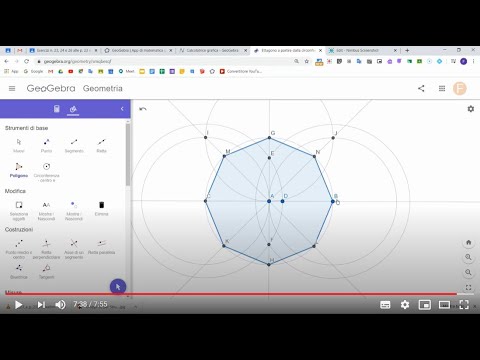480x360 pixels.
Task: Bookmark this page with star
Action: coord(307,61)
